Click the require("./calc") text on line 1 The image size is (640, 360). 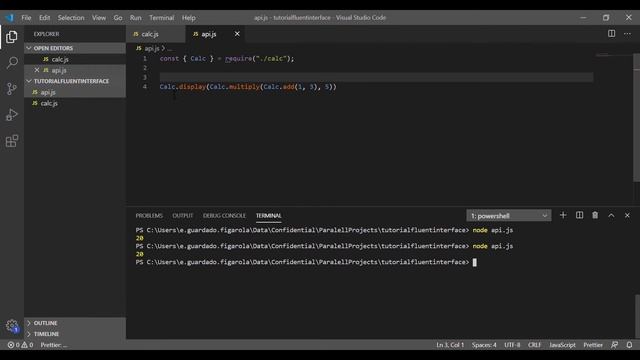pyautogui.click(x=259, y=58)
